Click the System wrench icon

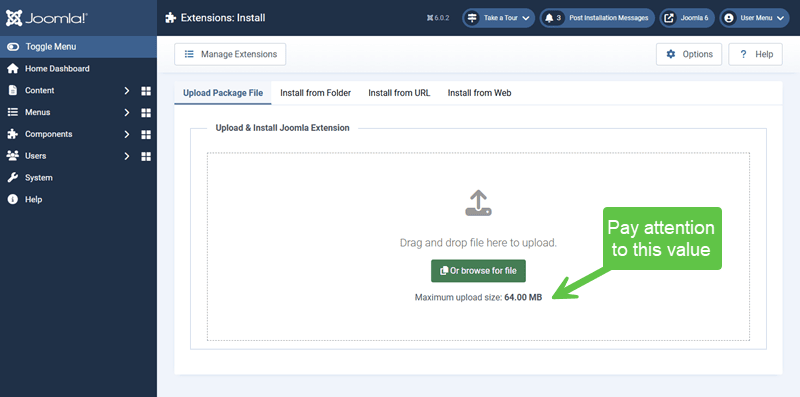[x=13, y=178]
